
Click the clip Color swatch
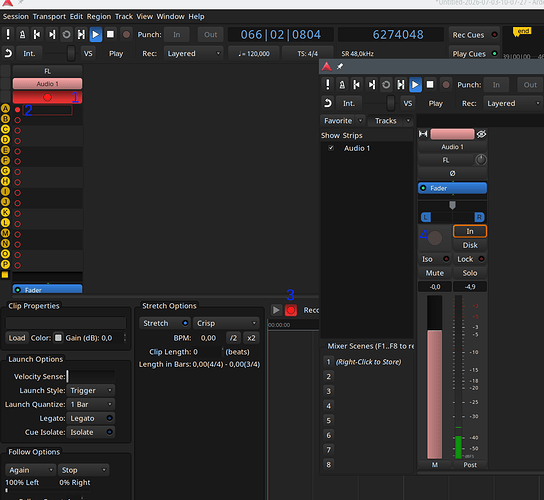(x=58, y=338)
